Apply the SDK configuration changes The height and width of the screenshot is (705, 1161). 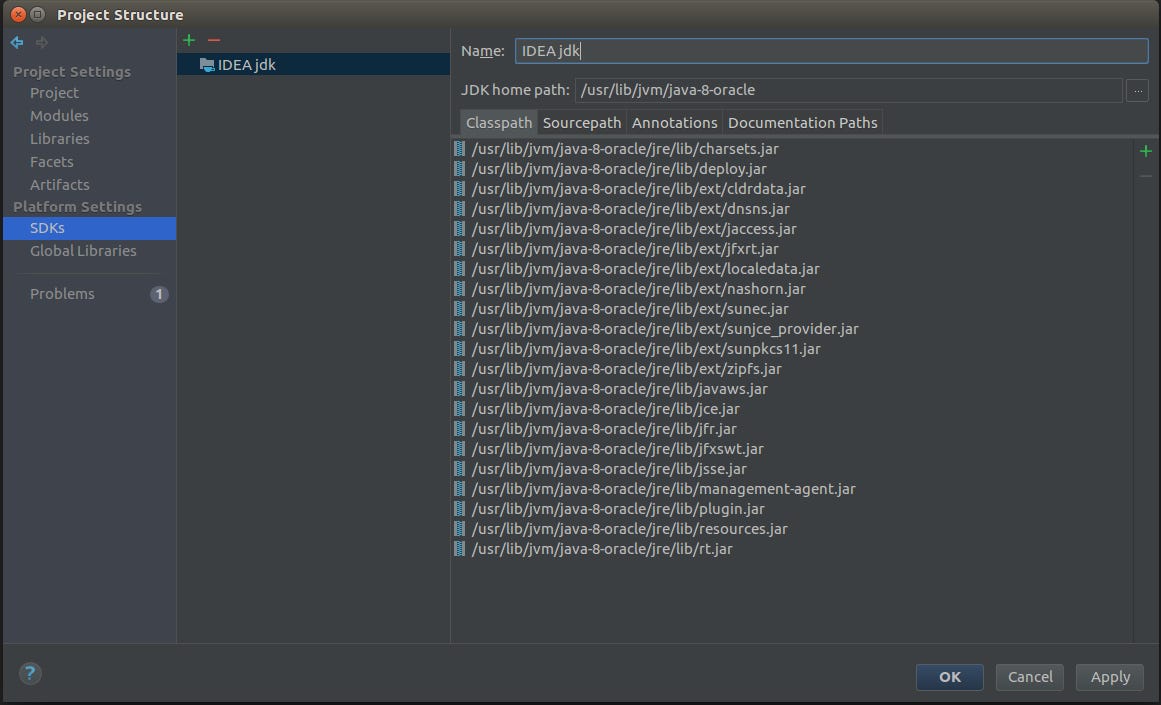pyautogui.click(x=1109, y=677)
